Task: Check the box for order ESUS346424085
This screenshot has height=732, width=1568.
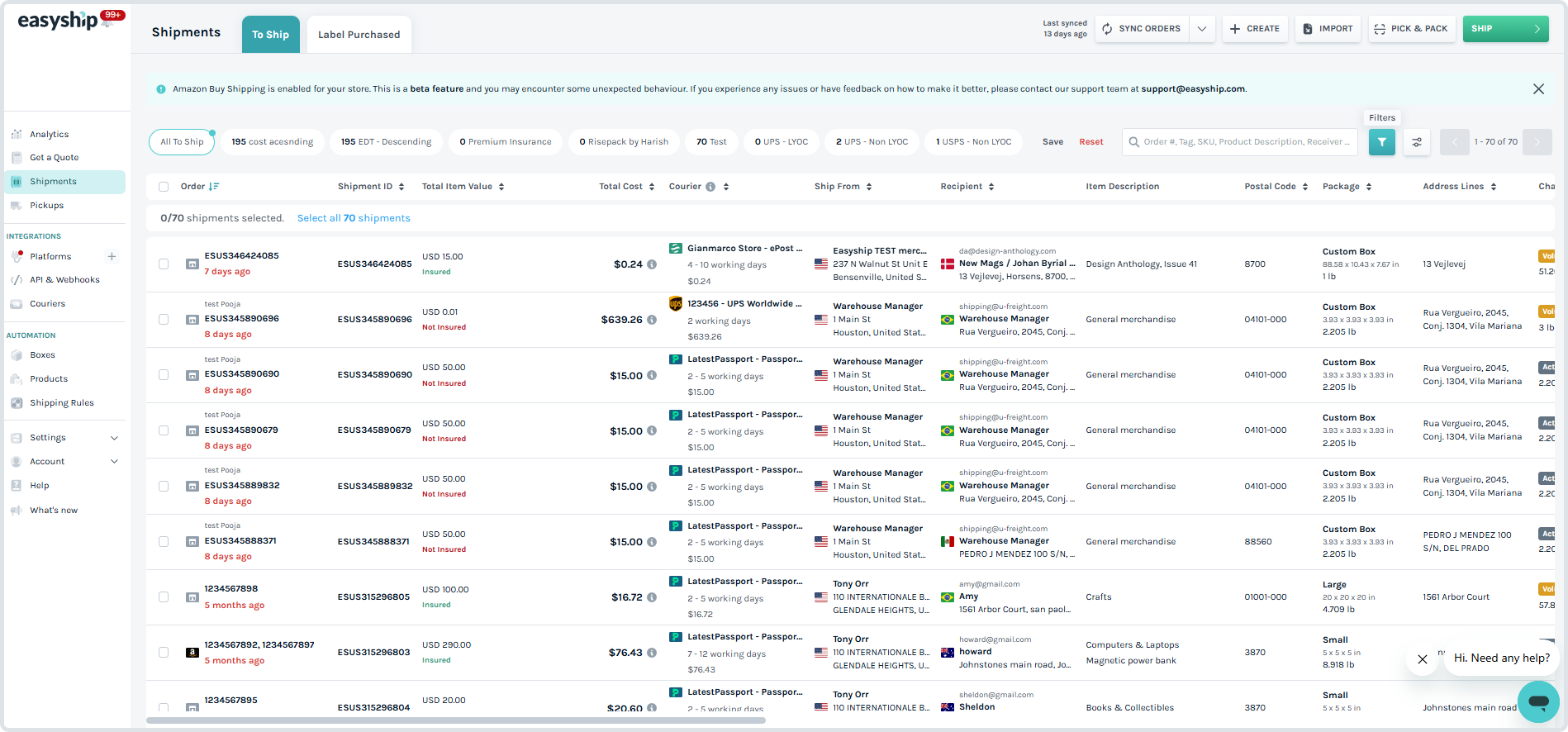Action: (x=164, y=264)
